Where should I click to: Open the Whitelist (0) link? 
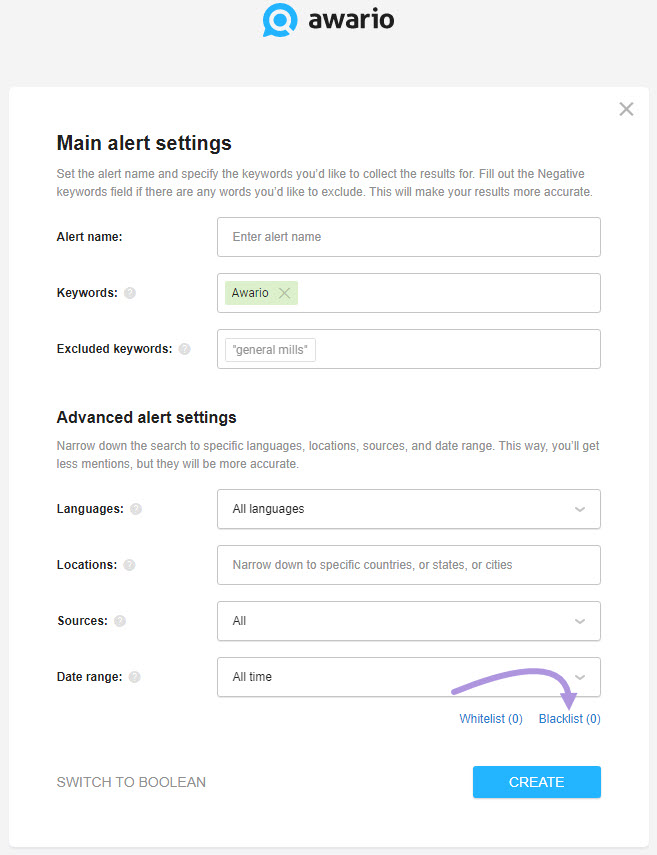(x=491, y=719)
